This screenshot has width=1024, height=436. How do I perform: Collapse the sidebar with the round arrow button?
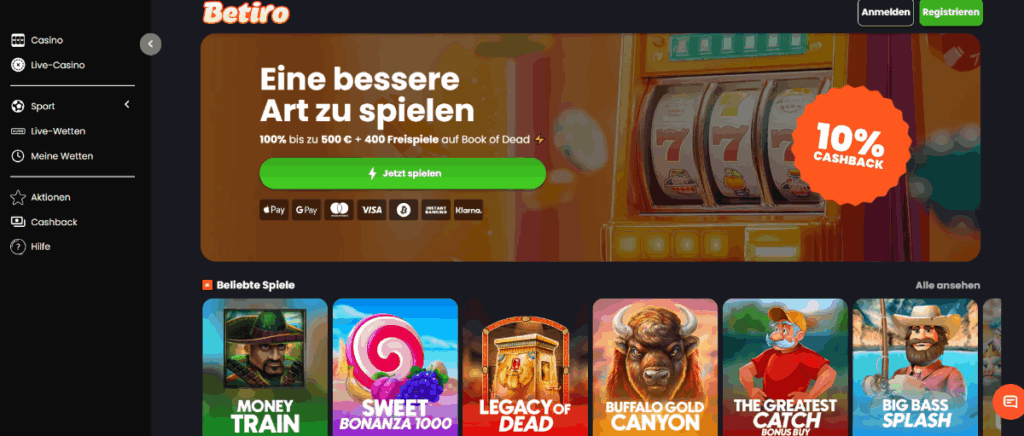pyautogui.click(x=150, y=44)
